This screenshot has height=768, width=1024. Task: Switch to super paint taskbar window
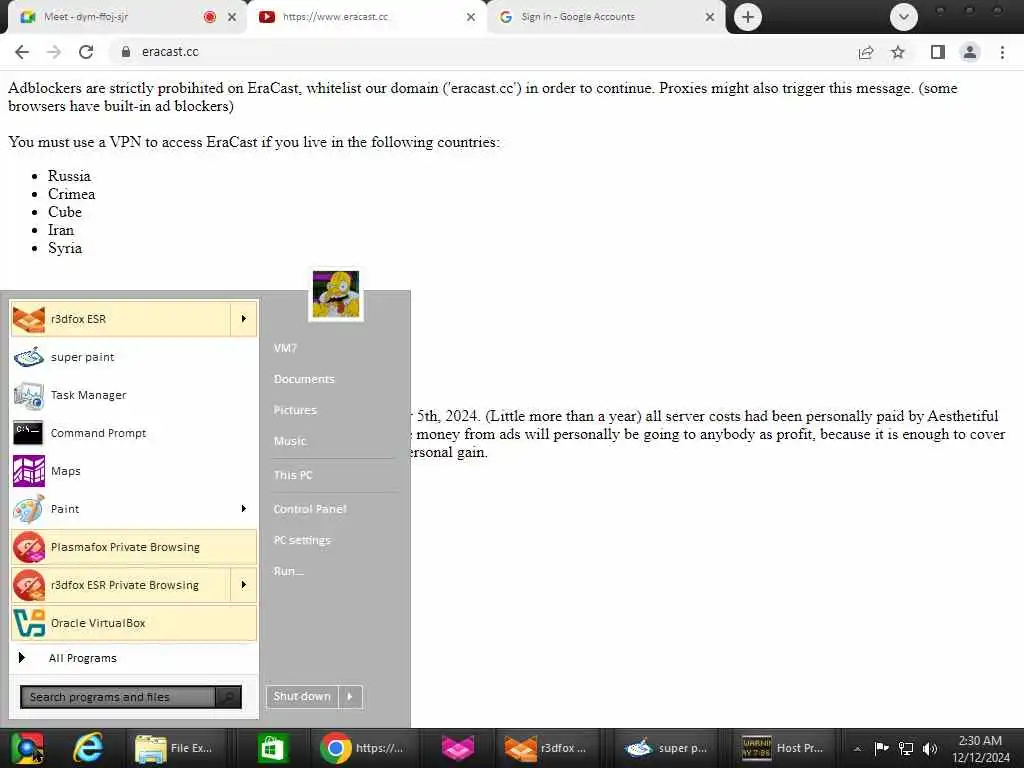click(666, 748)
